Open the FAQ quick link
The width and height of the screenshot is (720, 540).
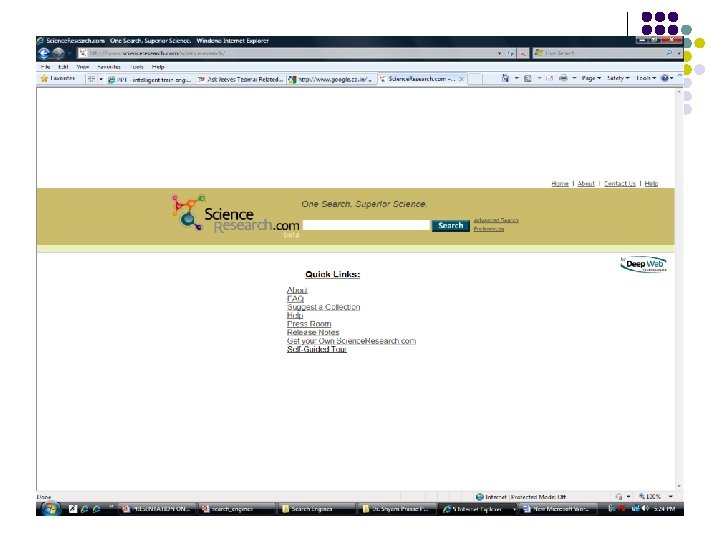[295, 298]
